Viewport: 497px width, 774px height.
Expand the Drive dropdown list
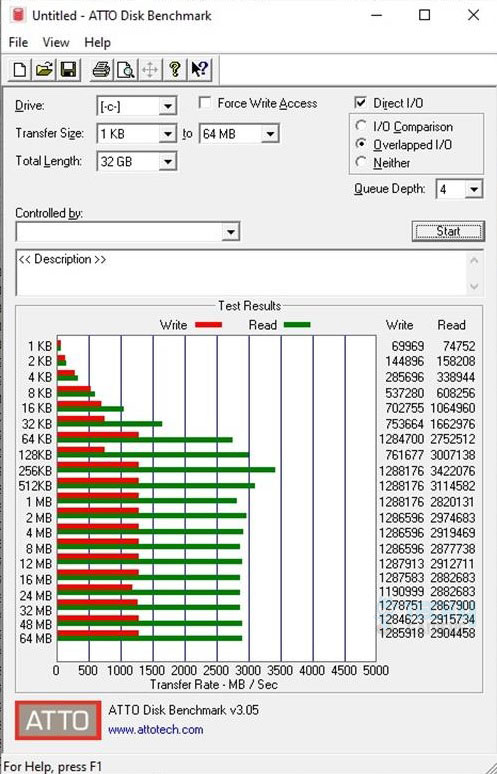167,107
